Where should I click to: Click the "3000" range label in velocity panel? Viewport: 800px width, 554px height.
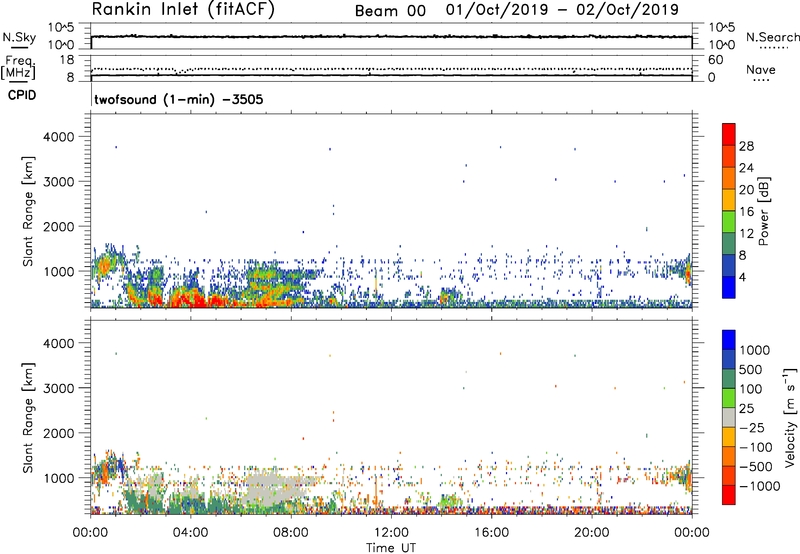[59, 388]
